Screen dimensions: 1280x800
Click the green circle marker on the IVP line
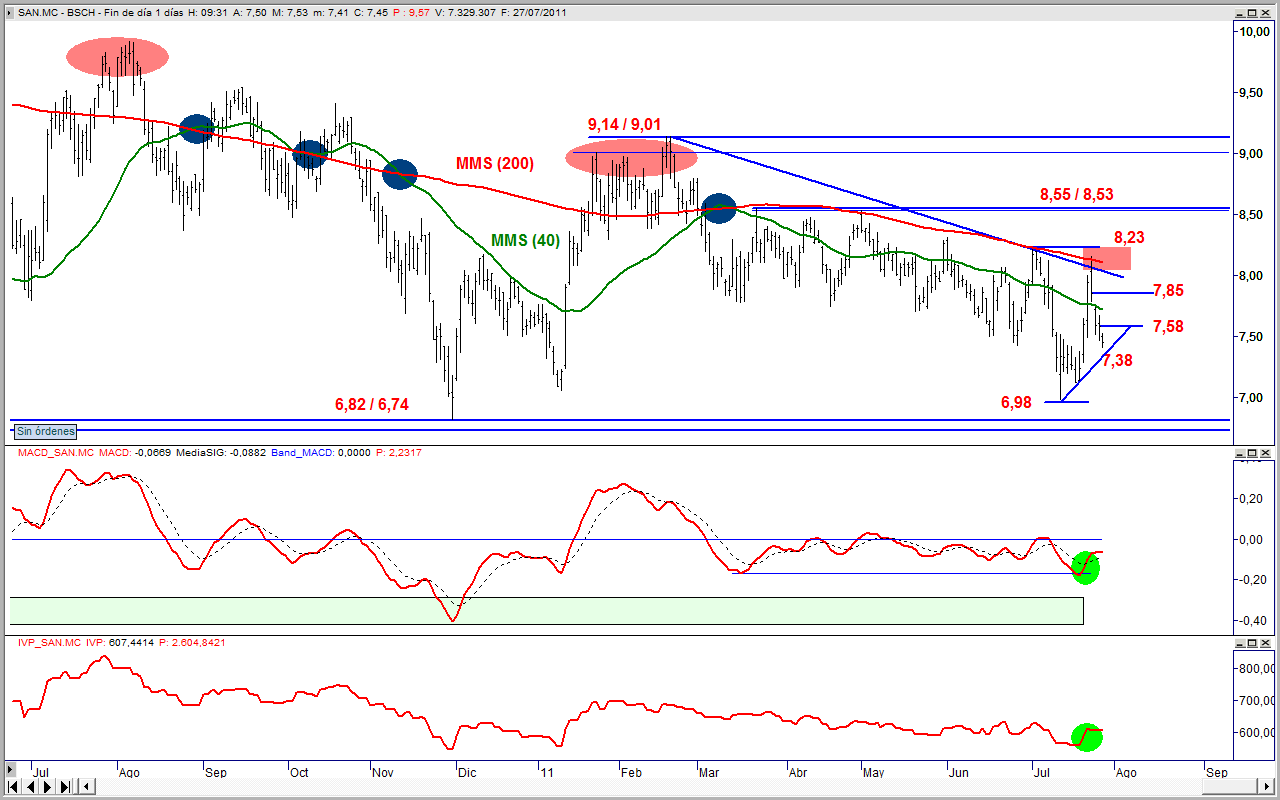[1087, 736]
